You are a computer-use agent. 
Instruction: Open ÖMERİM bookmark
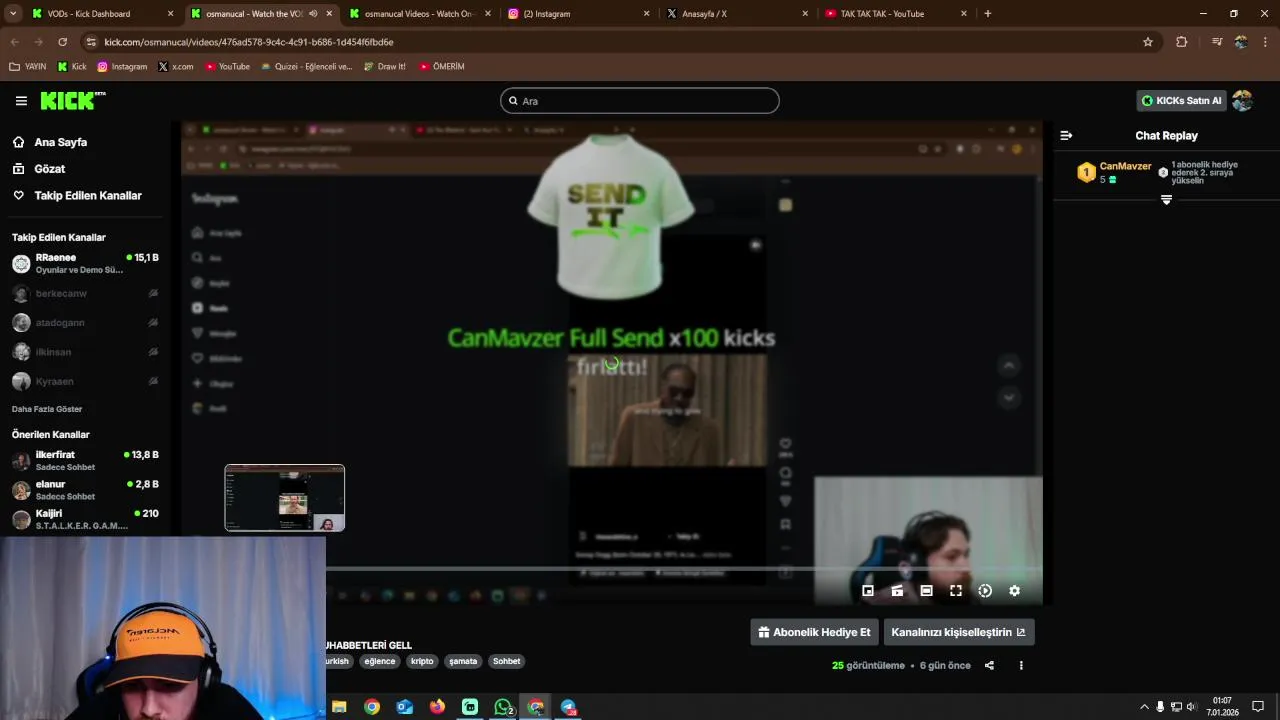441,67
